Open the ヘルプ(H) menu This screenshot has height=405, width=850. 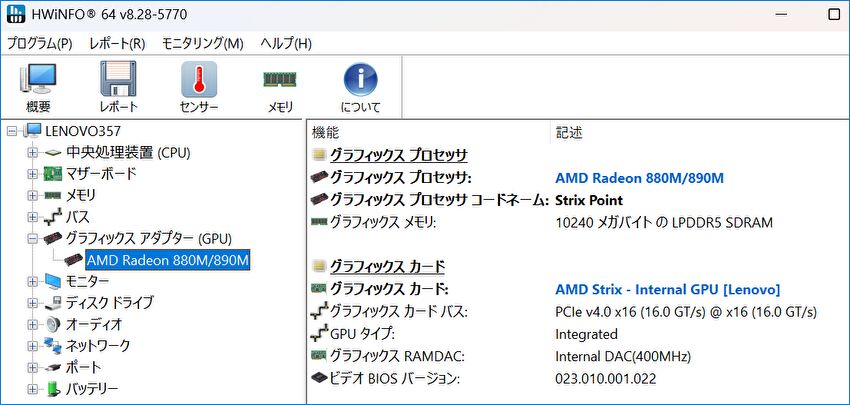pos(286,44)
